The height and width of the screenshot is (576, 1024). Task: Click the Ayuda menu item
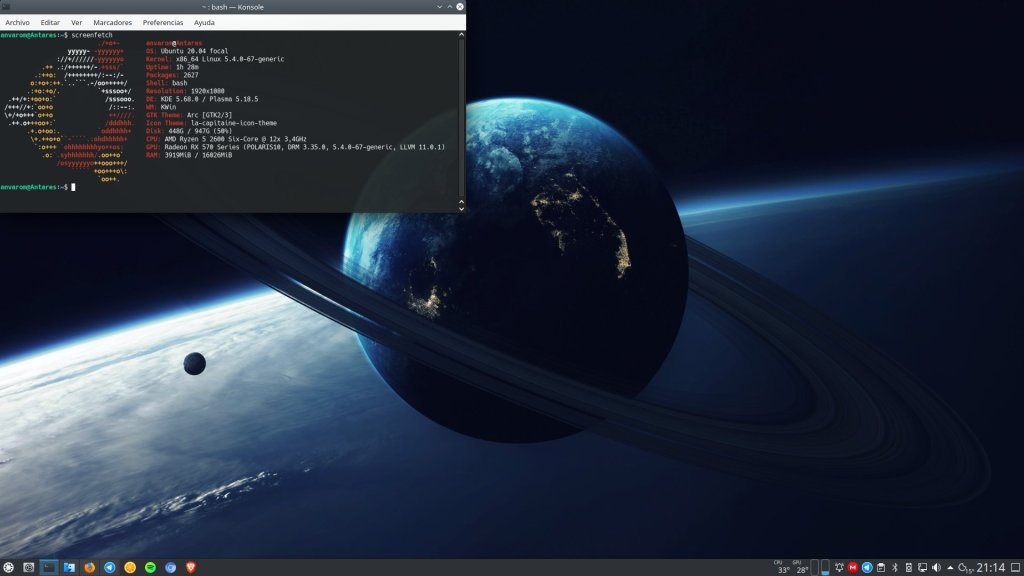(204, 22)
